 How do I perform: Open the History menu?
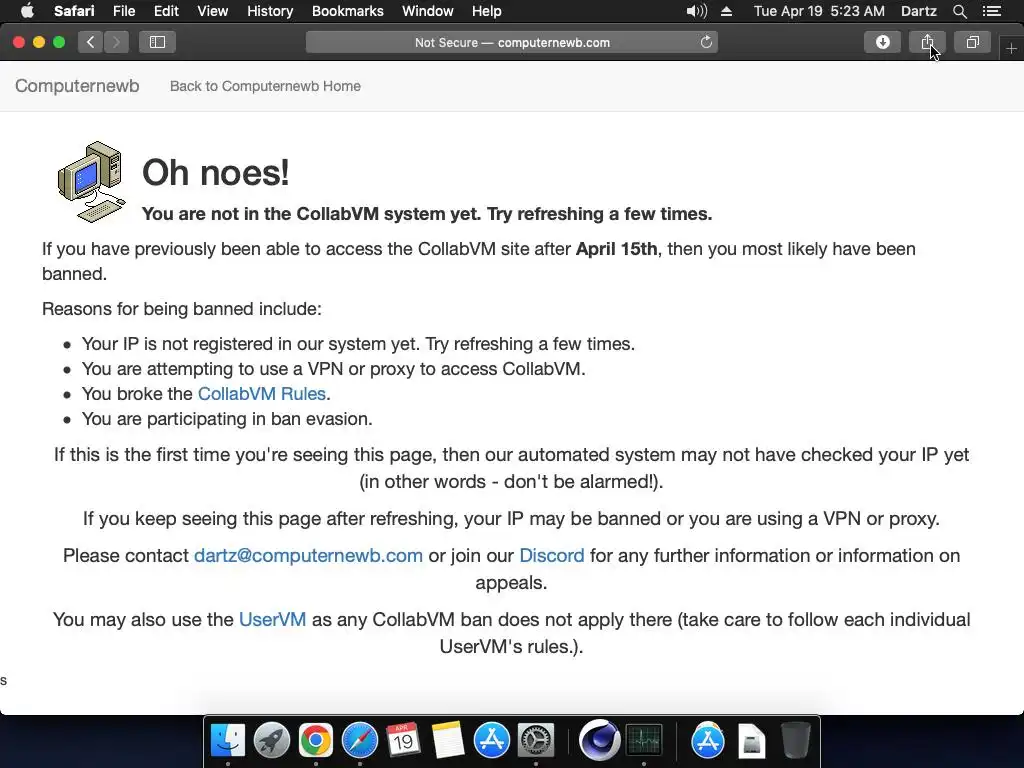(x=270, y=11)
